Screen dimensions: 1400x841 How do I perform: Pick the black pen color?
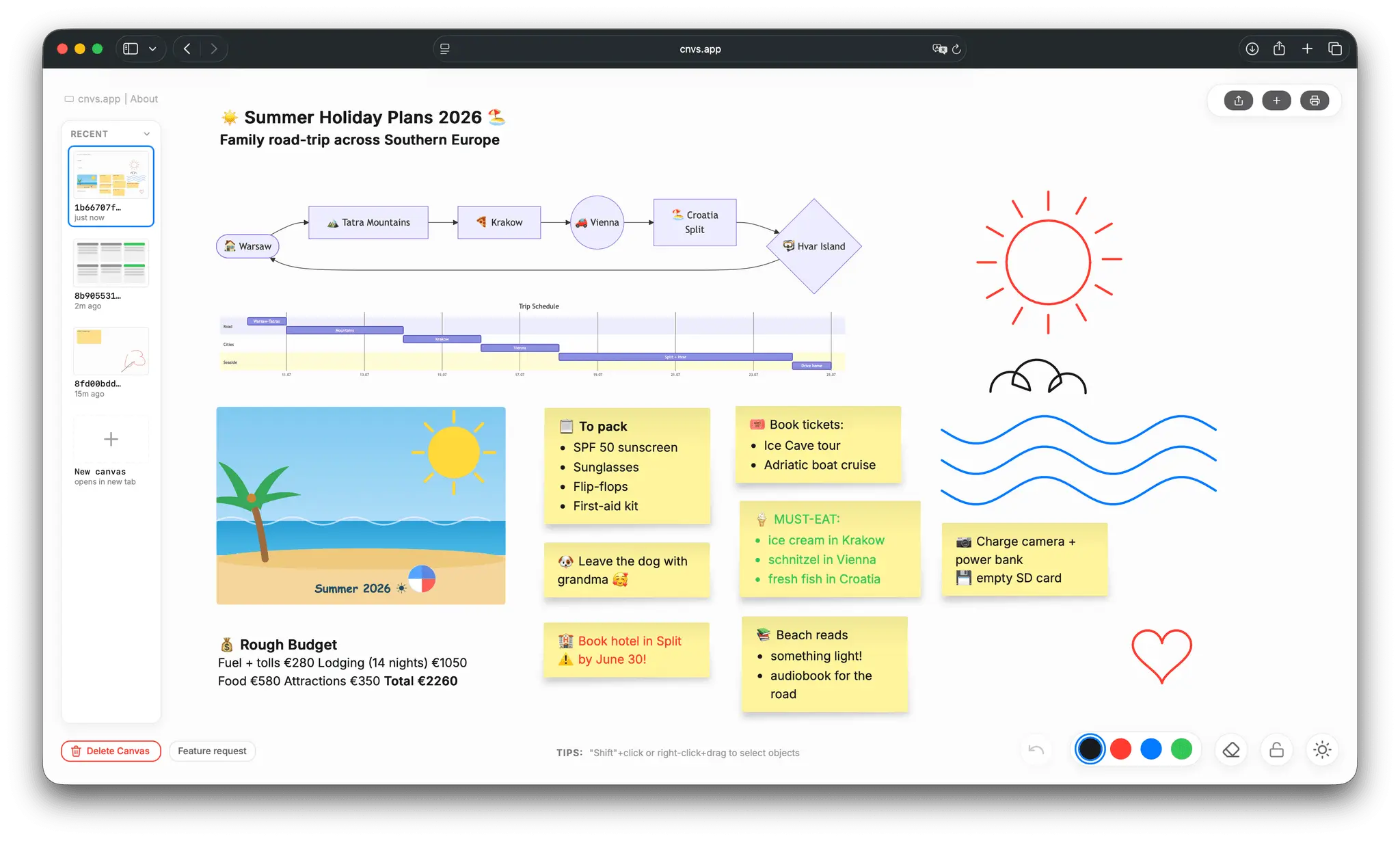[x=1090, y=749]
